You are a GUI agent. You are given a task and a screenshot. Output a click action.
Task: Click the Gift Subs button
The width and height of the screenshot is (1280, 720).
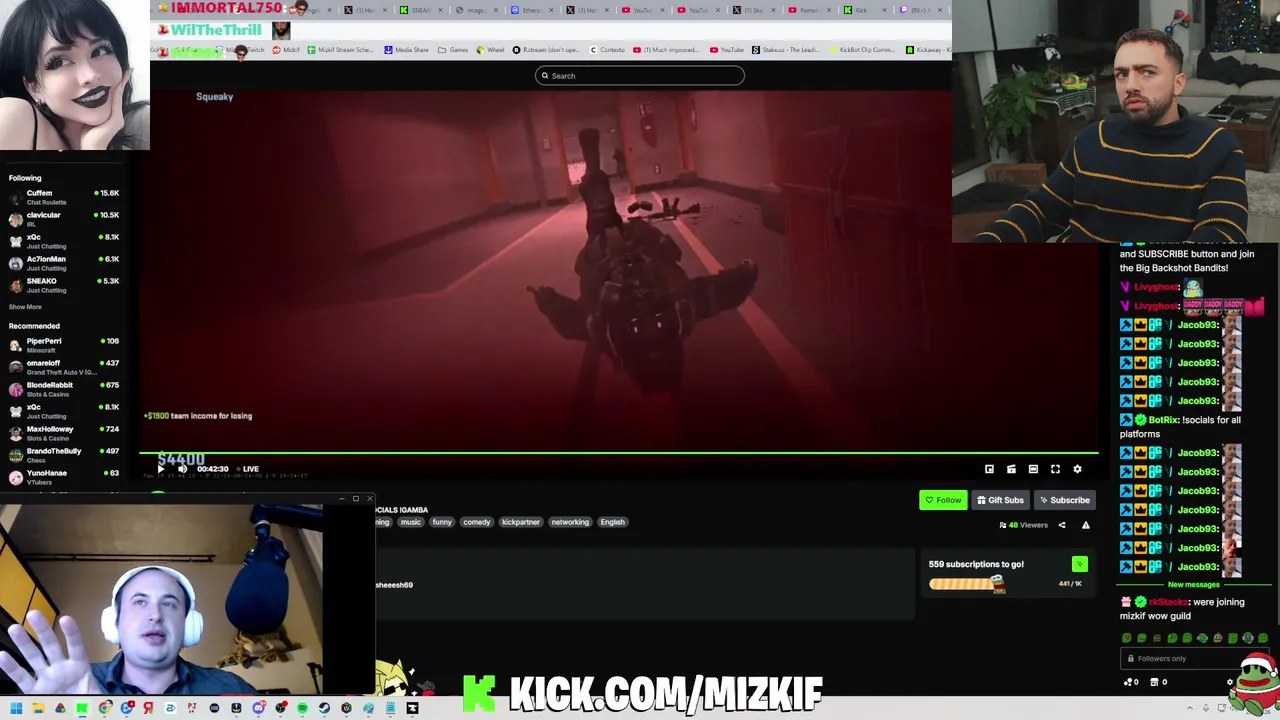(1000, 500)
